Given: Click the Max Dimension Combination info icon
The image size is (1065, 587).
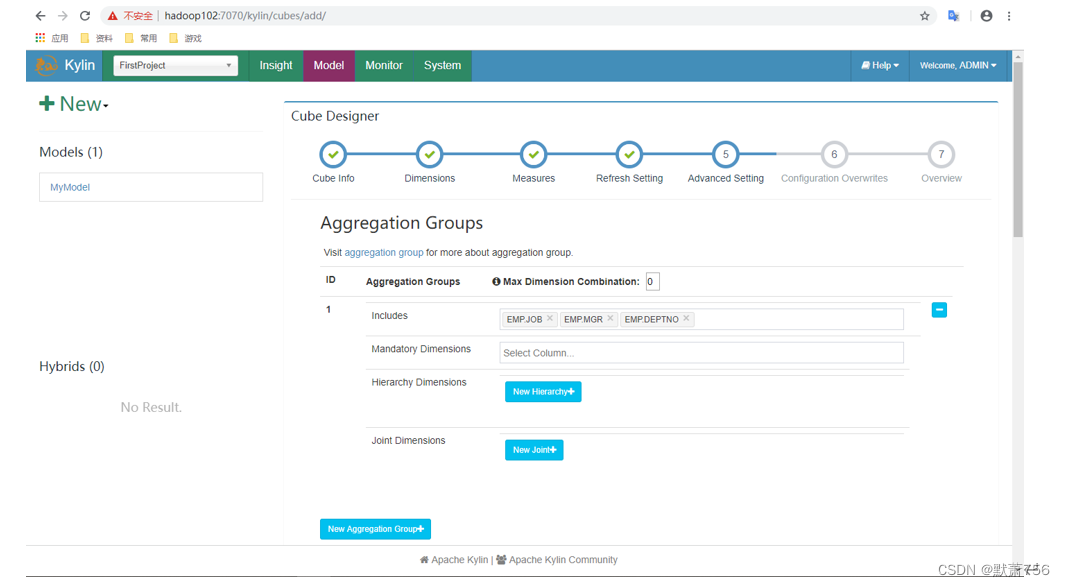Looking at the screenshot, I should (x=496, y=281).
